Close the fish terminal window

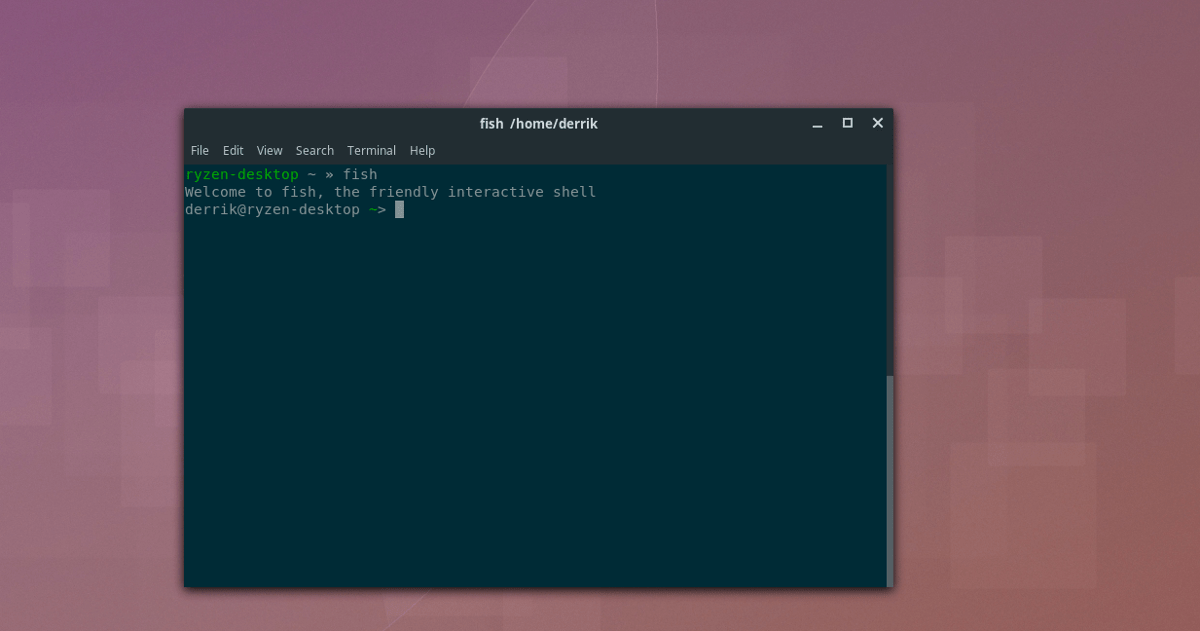click(877, 123)
